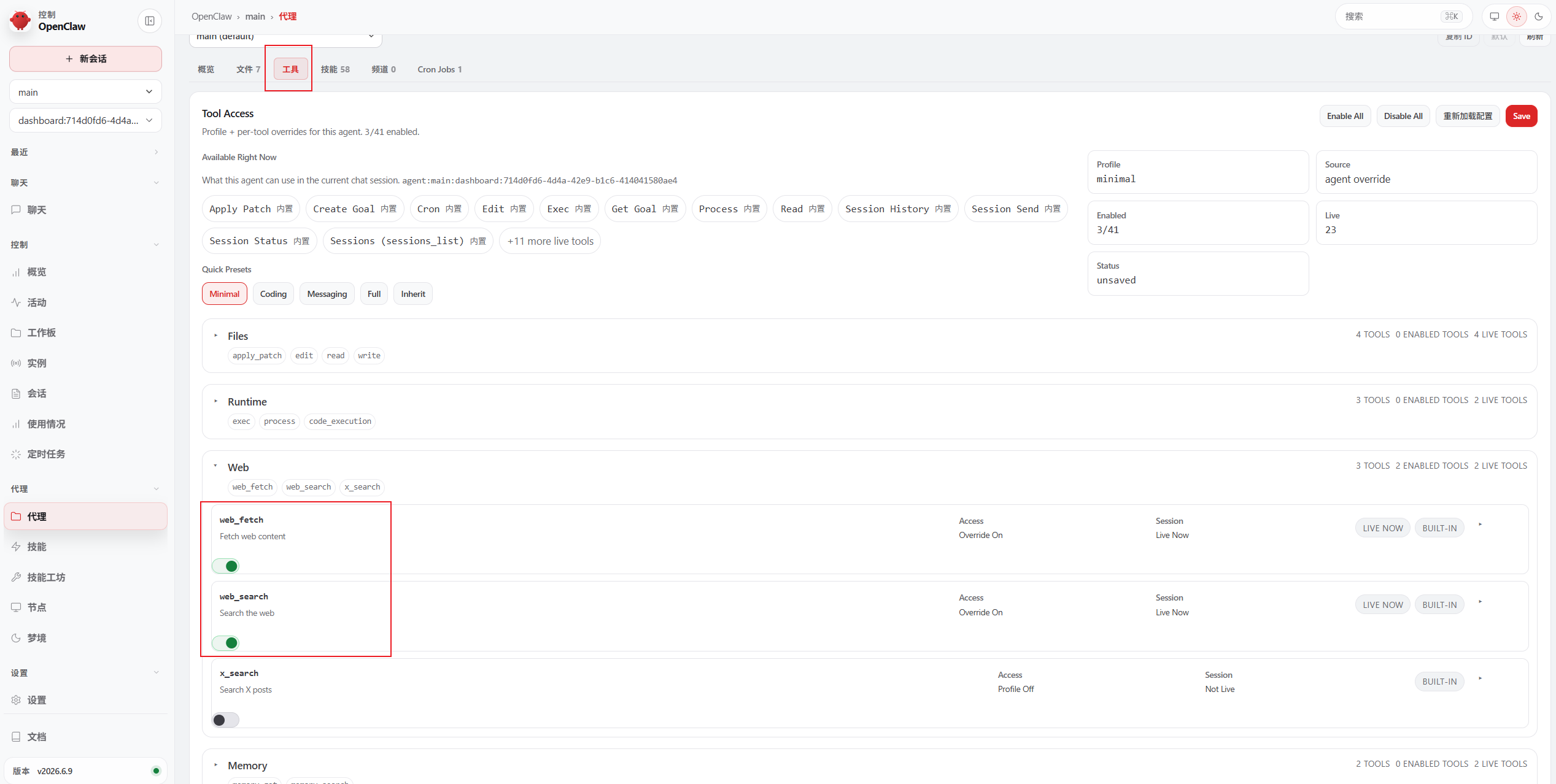Toggle the web_search tool switch
Image resolution: width=1556 pixels, height=784 pixels.
click(225, 643)
